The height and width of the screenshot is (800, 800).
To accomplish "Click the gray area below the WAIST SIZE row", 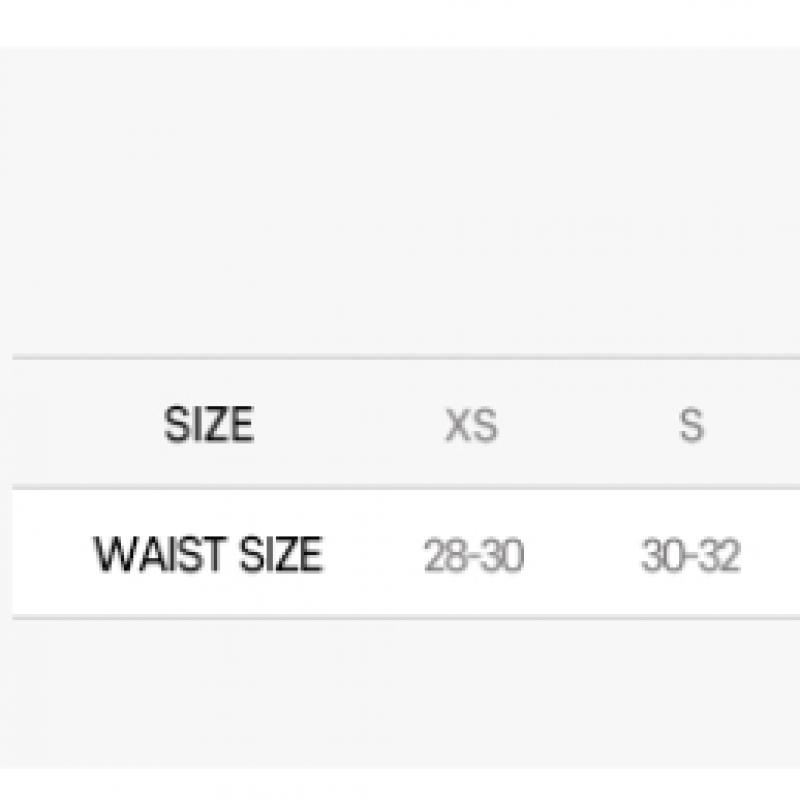I will [400, 690].
